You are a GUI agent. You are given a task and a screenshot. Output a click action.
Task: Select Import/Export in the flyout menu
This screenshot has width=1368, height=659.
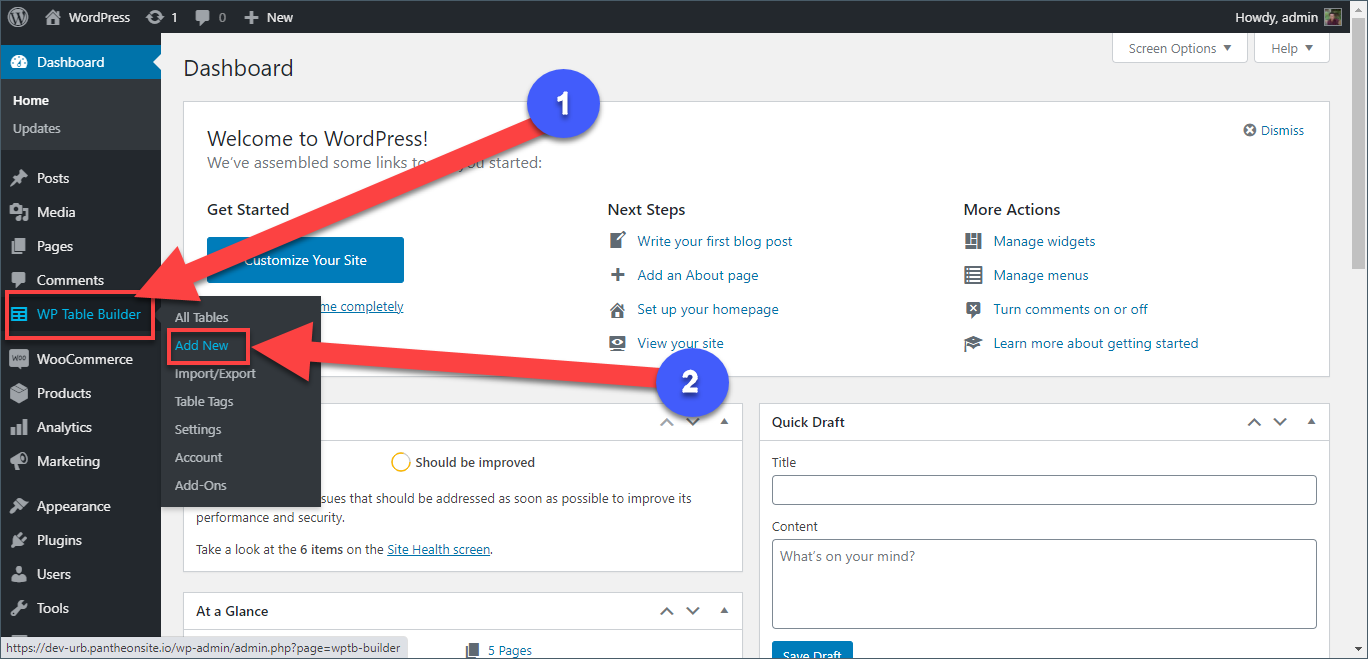click(215, 373)
